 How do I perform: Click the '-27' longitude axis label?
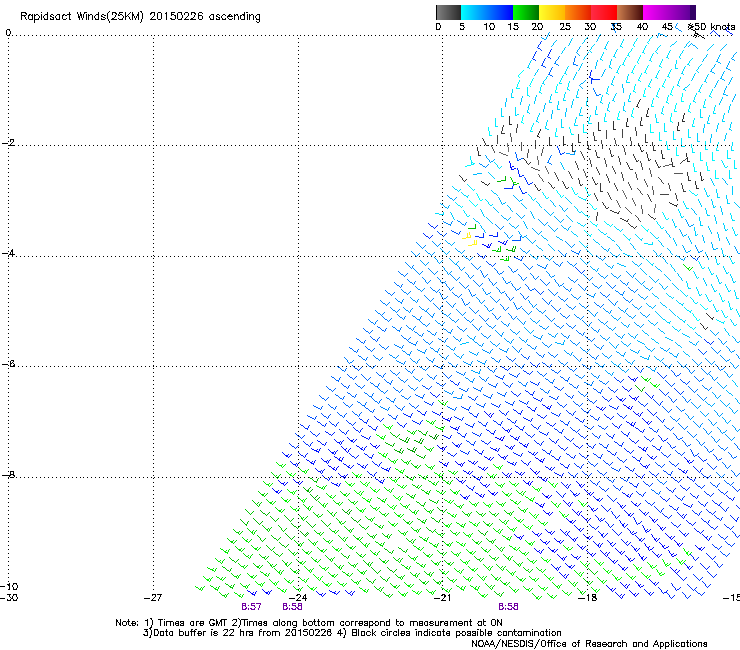tap(153, 598)
